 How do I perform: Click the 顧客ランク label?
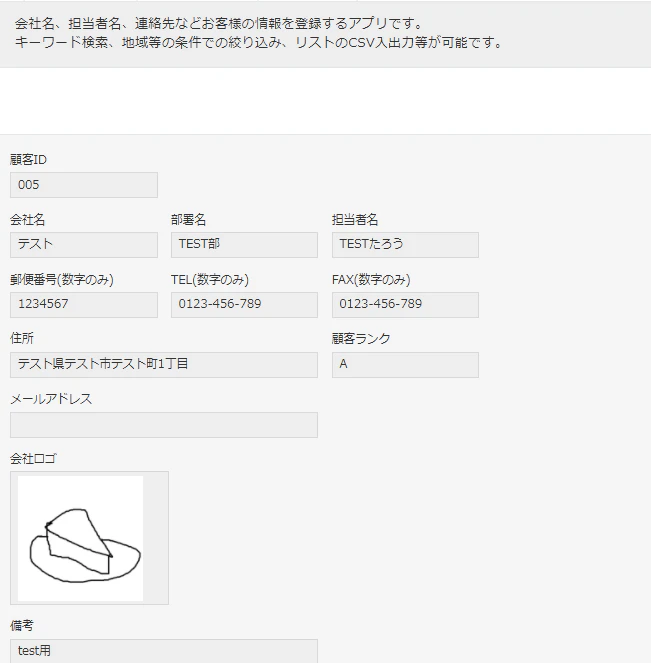[361, 339]
